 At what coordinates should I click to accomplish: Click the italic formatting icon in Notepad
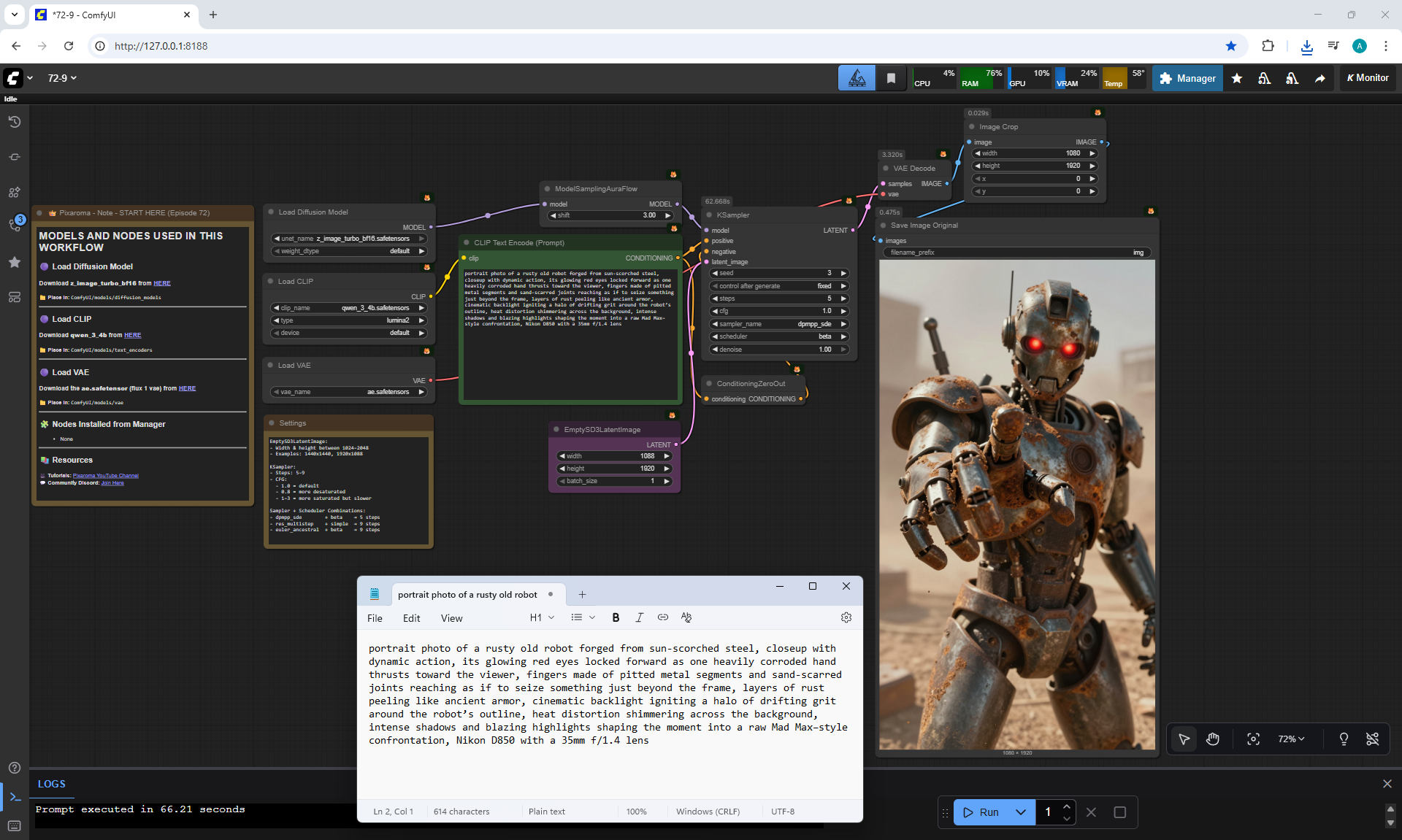(639, 617)
